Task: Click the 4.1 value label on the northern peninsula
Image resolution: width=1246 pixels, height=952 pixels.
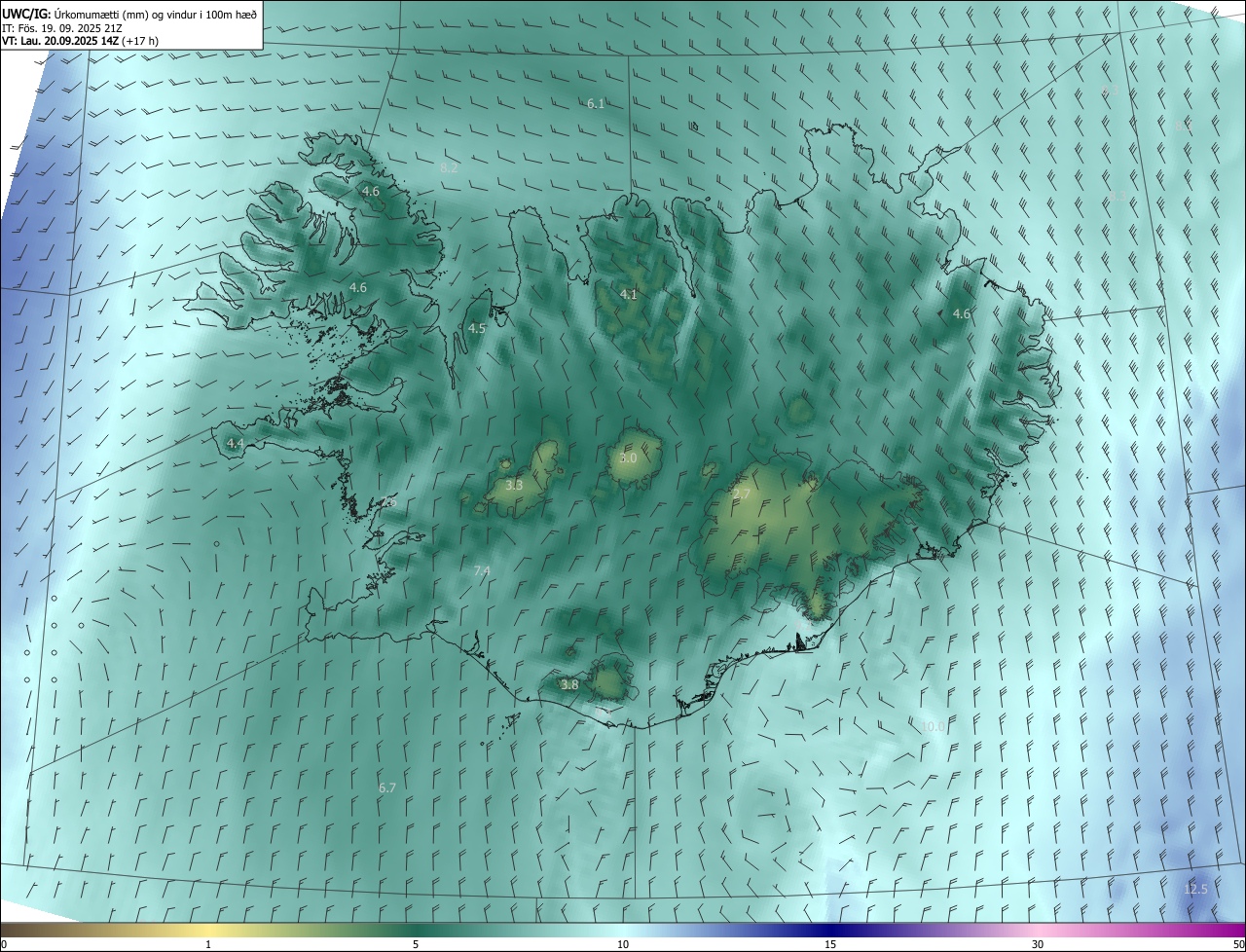Action: coord(628,294)
